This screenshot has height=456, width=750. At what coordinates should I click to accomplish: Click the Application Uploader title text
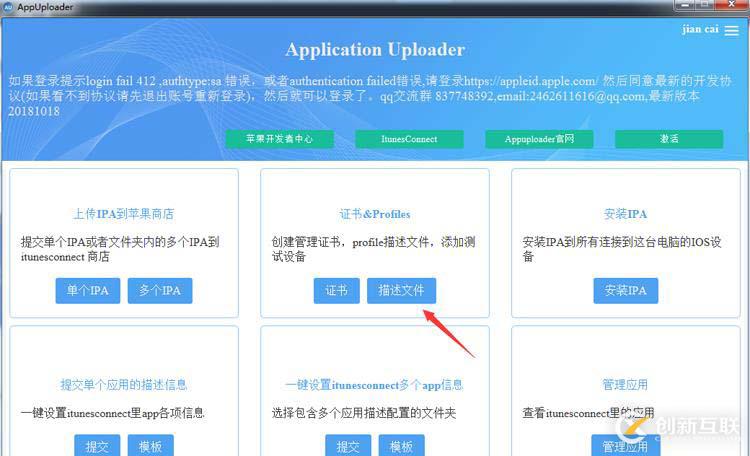pos(375,50)
